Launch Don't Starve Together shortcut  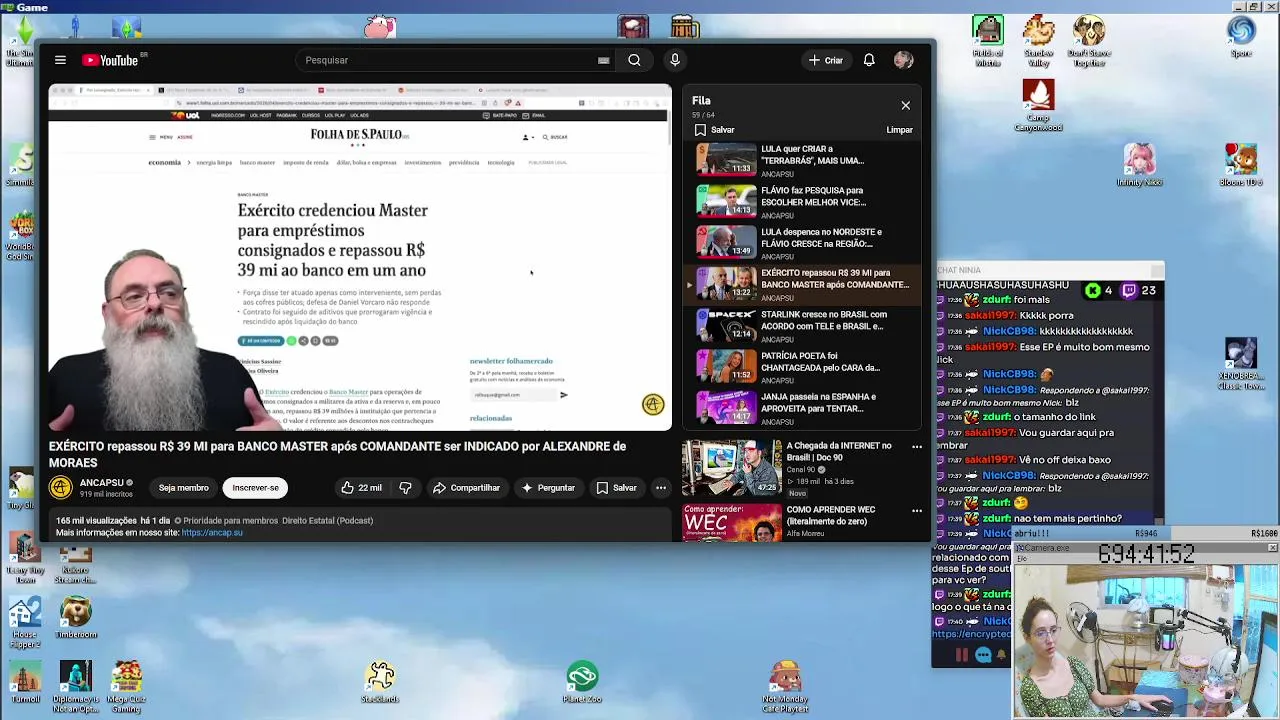coord(1088,40)
